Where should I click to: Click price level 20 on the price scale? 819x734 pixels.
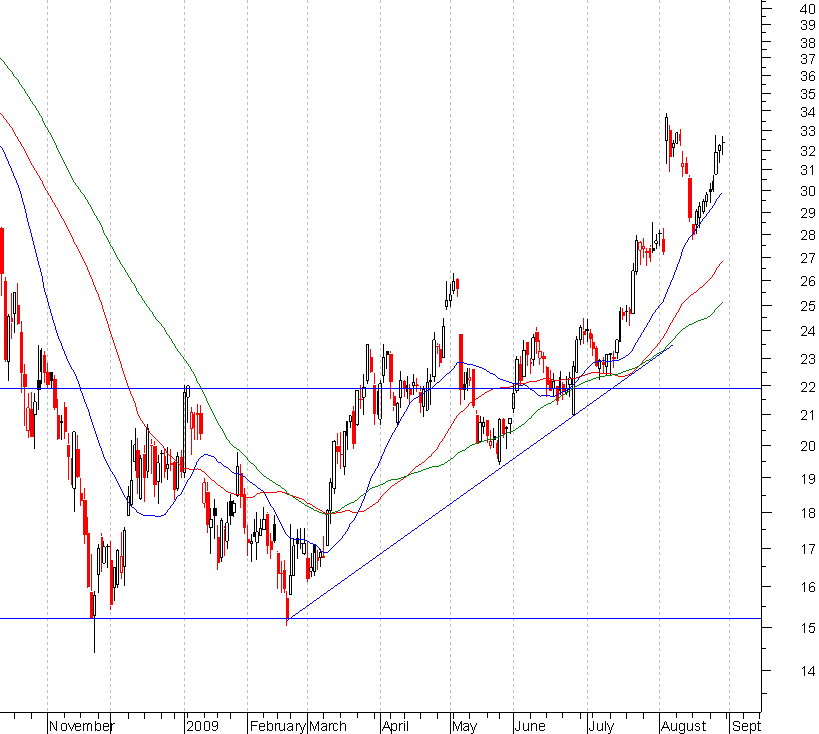(x=808, y=446)
